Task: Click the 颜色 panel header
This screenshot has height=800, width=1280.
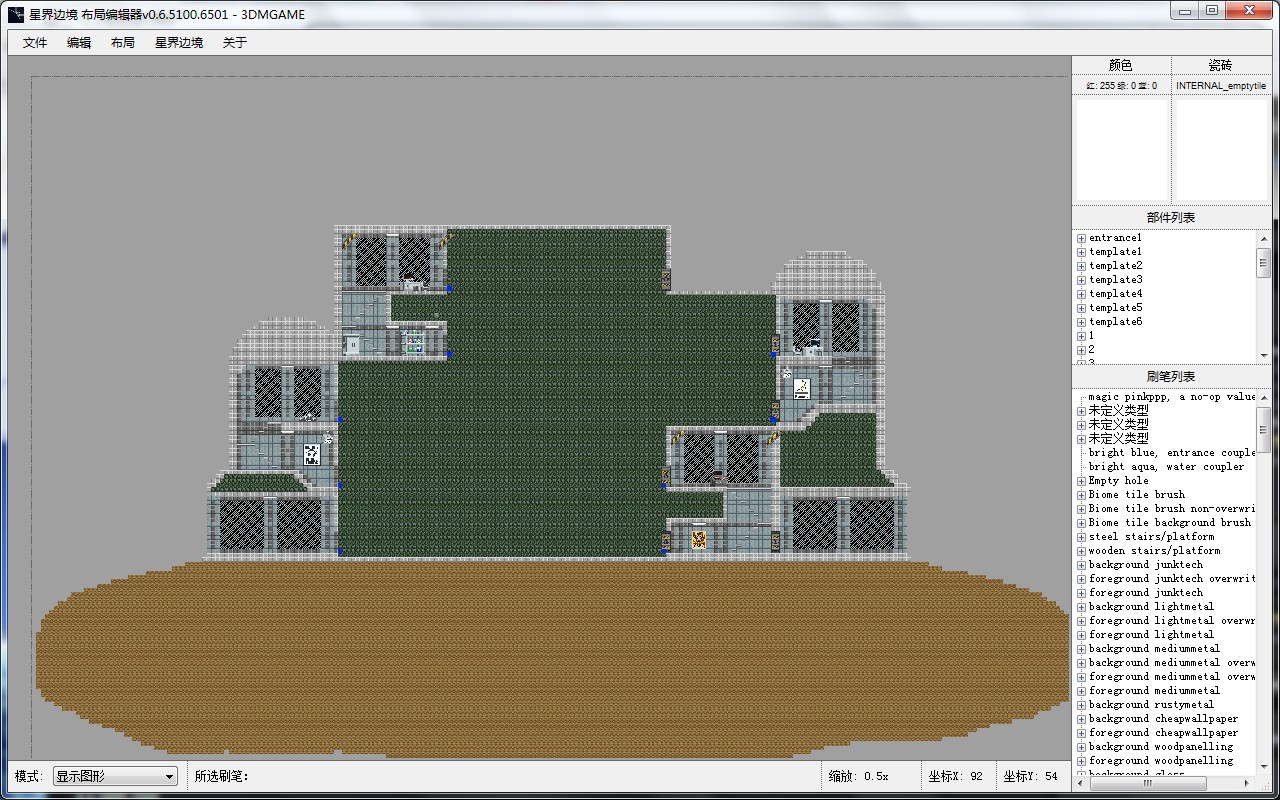Action: (1121, 65)
